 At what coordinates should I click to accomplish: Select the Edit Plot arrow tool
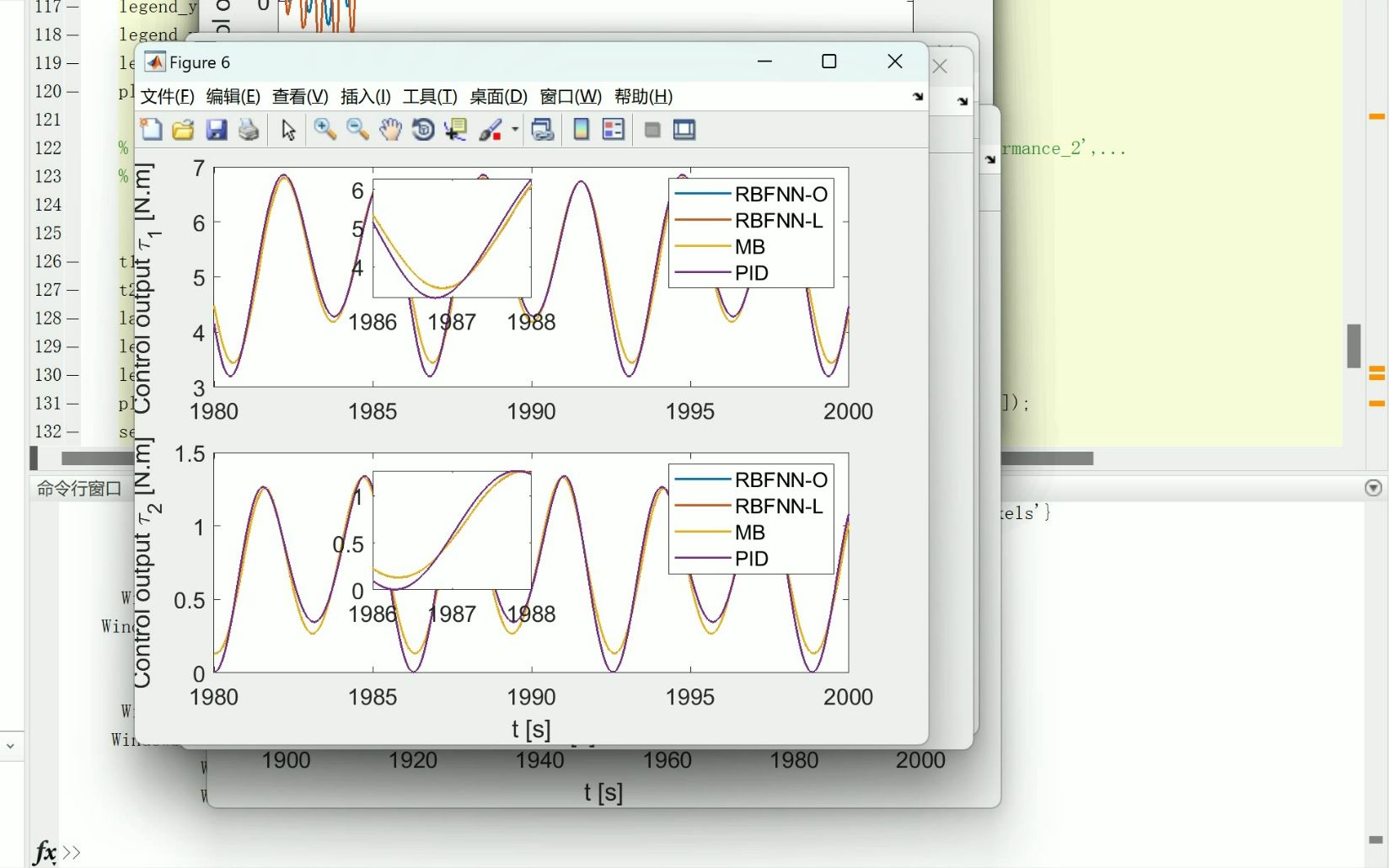click(x=288, y=130)
